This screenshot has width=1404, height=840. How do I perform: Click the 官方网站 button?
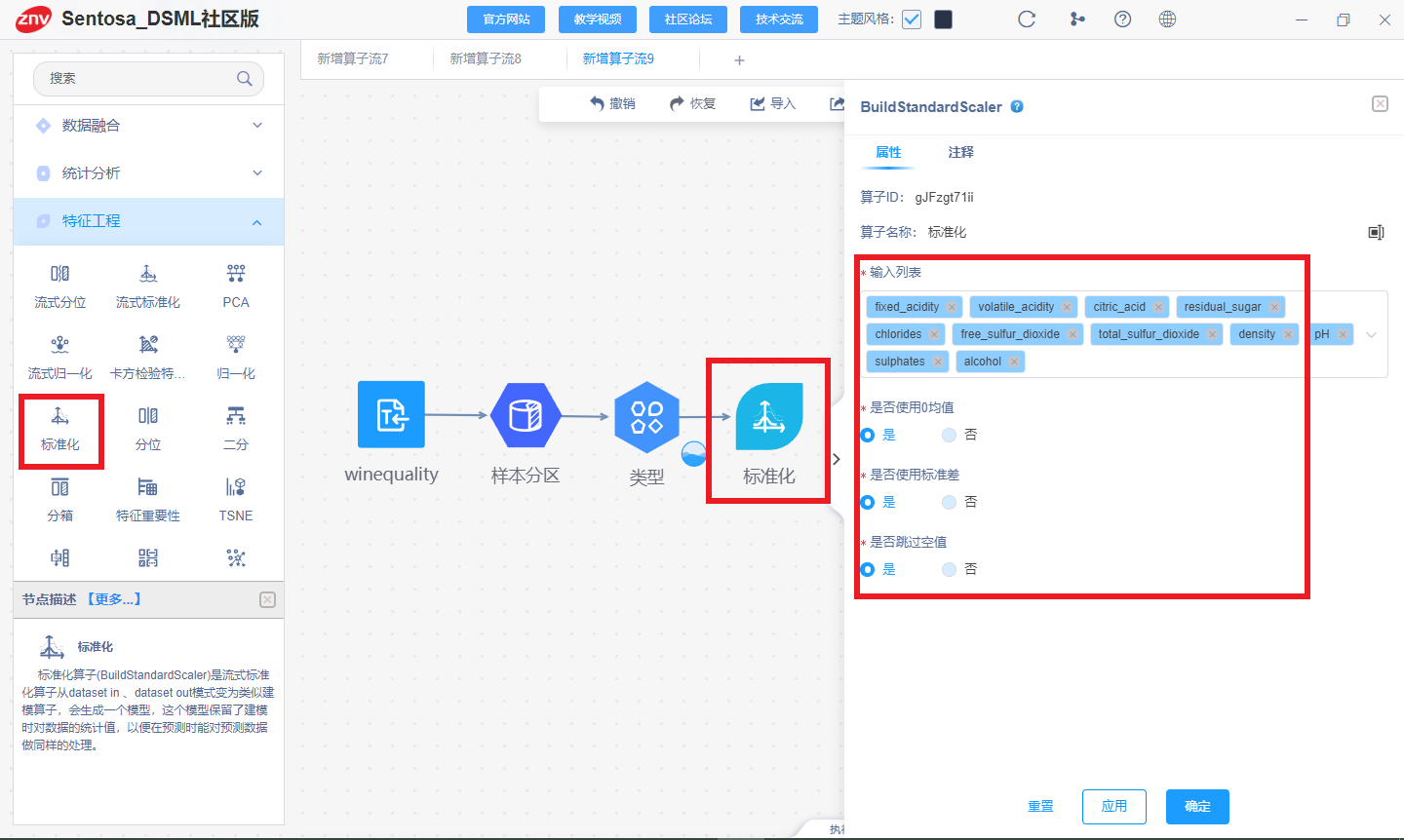507,19
